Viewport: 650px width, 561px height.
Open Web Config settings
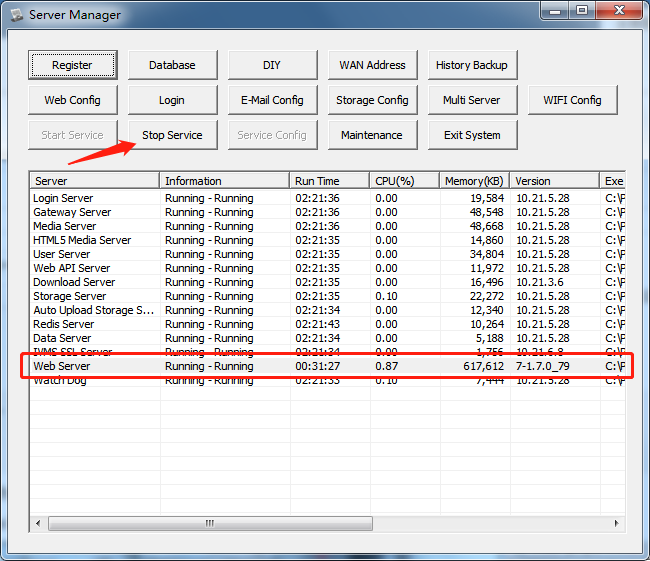point(73,100)
